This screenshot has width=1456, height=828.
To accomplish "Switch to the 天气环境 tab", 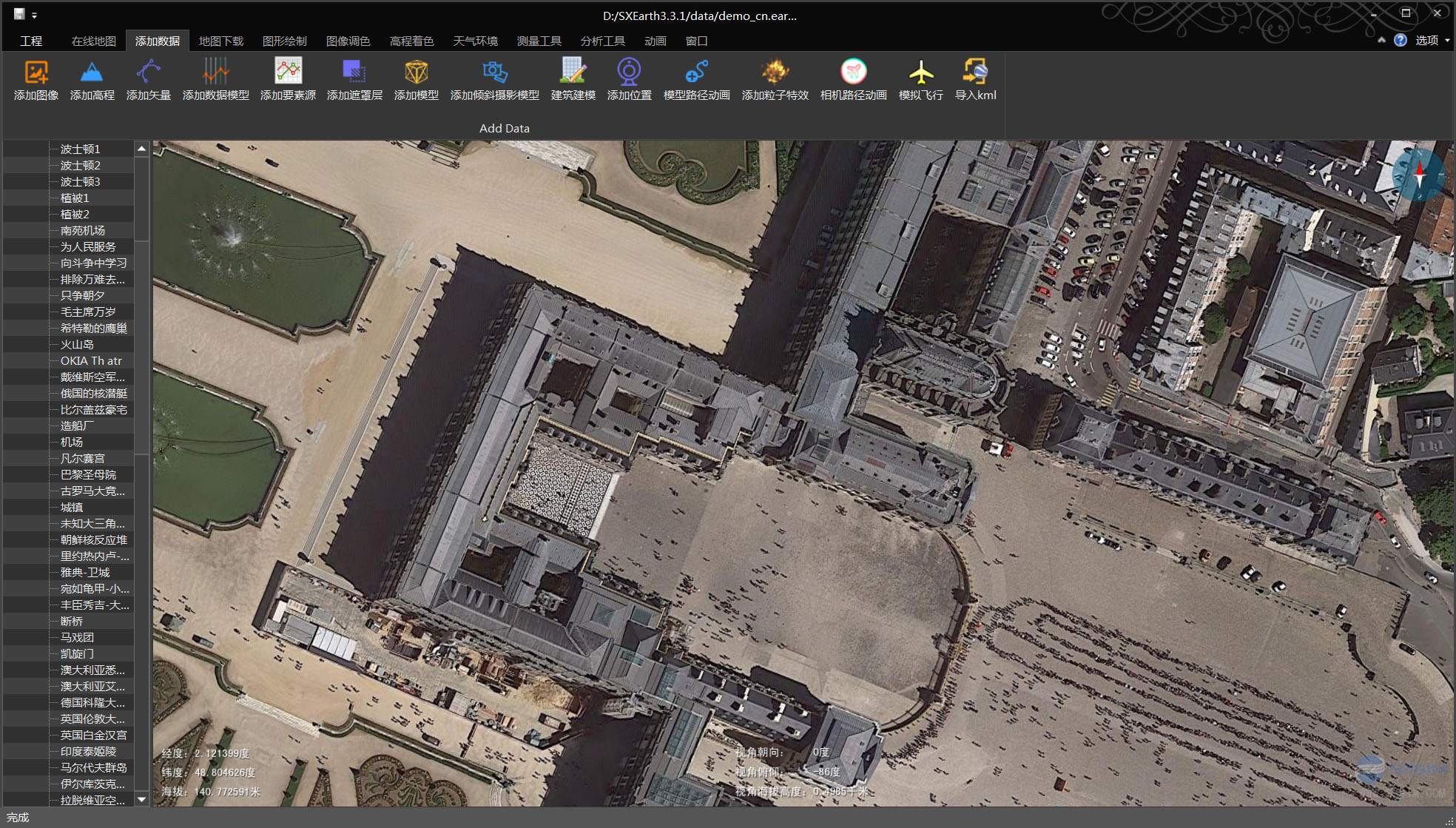I will 476,41.
